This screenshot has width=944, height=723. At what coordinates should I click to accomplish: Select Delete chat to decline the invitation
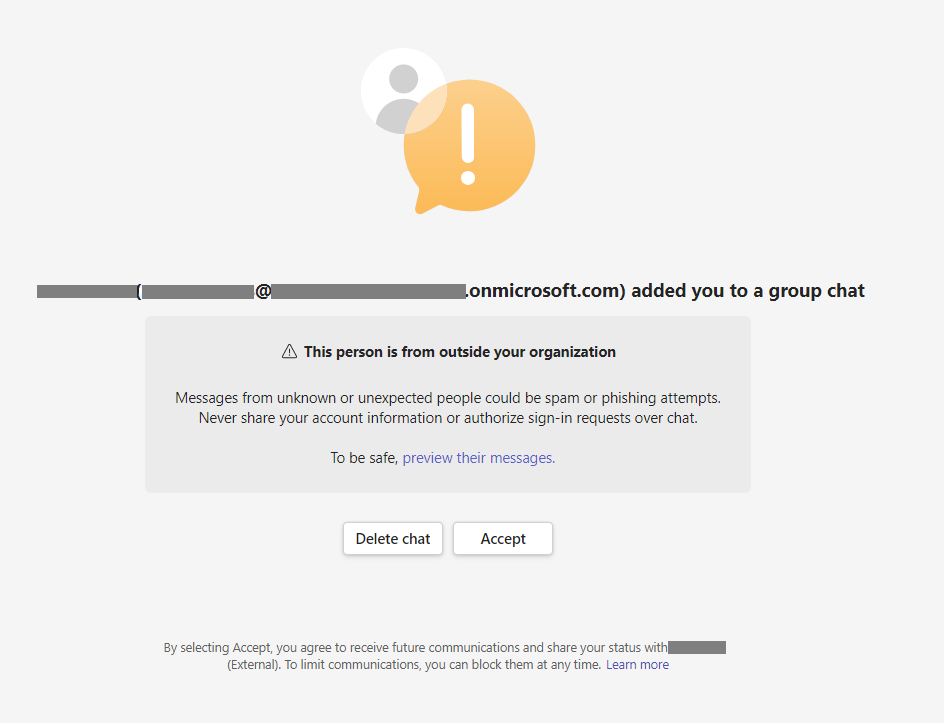pyautogui.click(x=392, y=538)
